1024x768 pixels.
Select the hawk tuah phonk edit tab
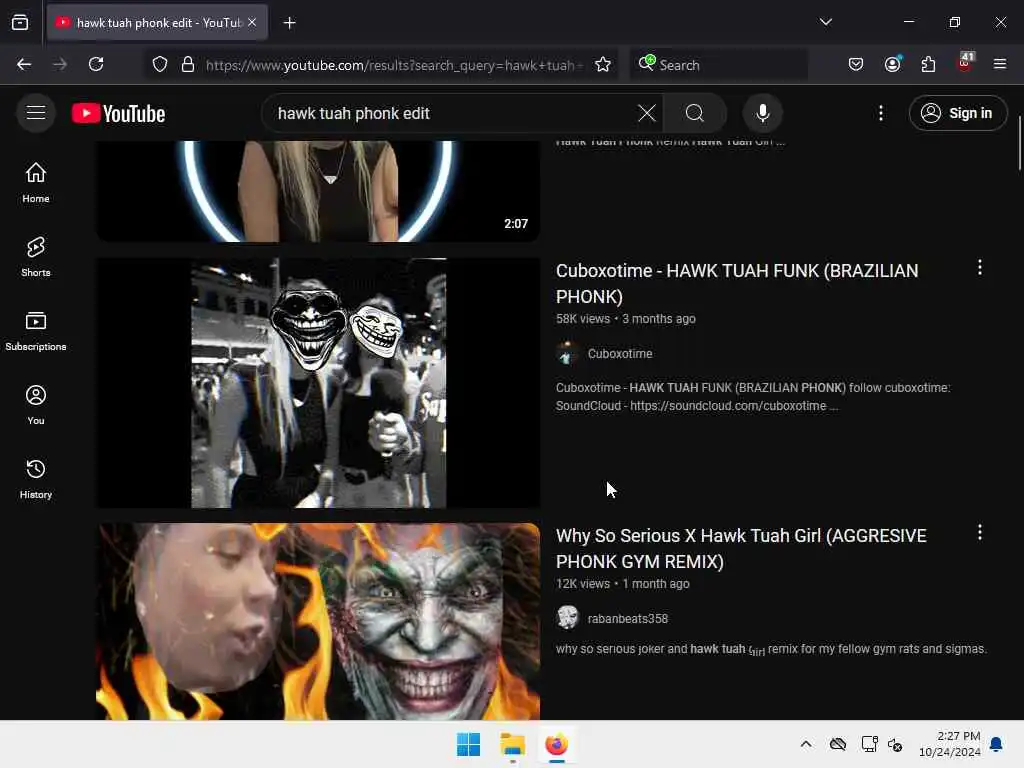(x=157, y=23)
